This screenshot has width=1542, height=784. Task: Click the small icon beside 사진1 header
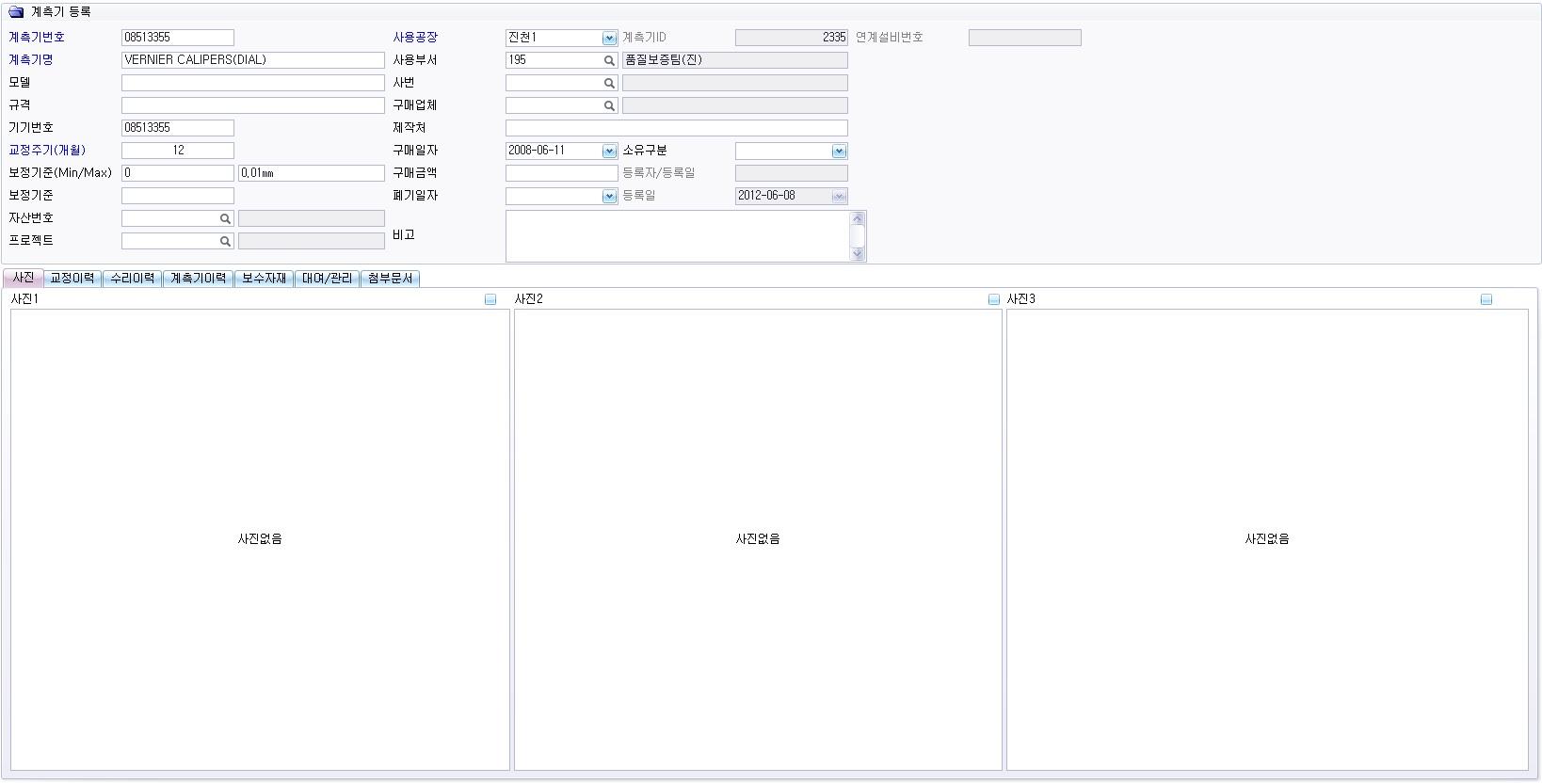point(490,299)
